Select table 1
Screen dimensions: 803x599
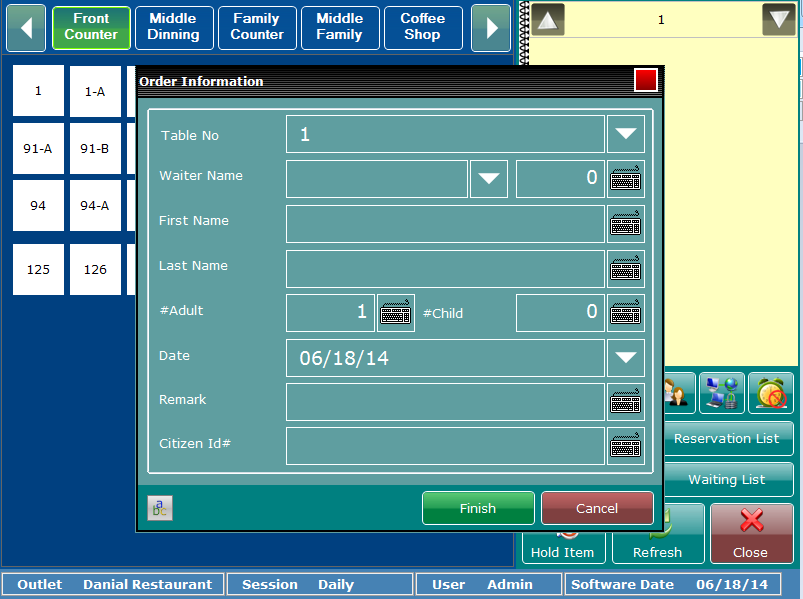38,91
